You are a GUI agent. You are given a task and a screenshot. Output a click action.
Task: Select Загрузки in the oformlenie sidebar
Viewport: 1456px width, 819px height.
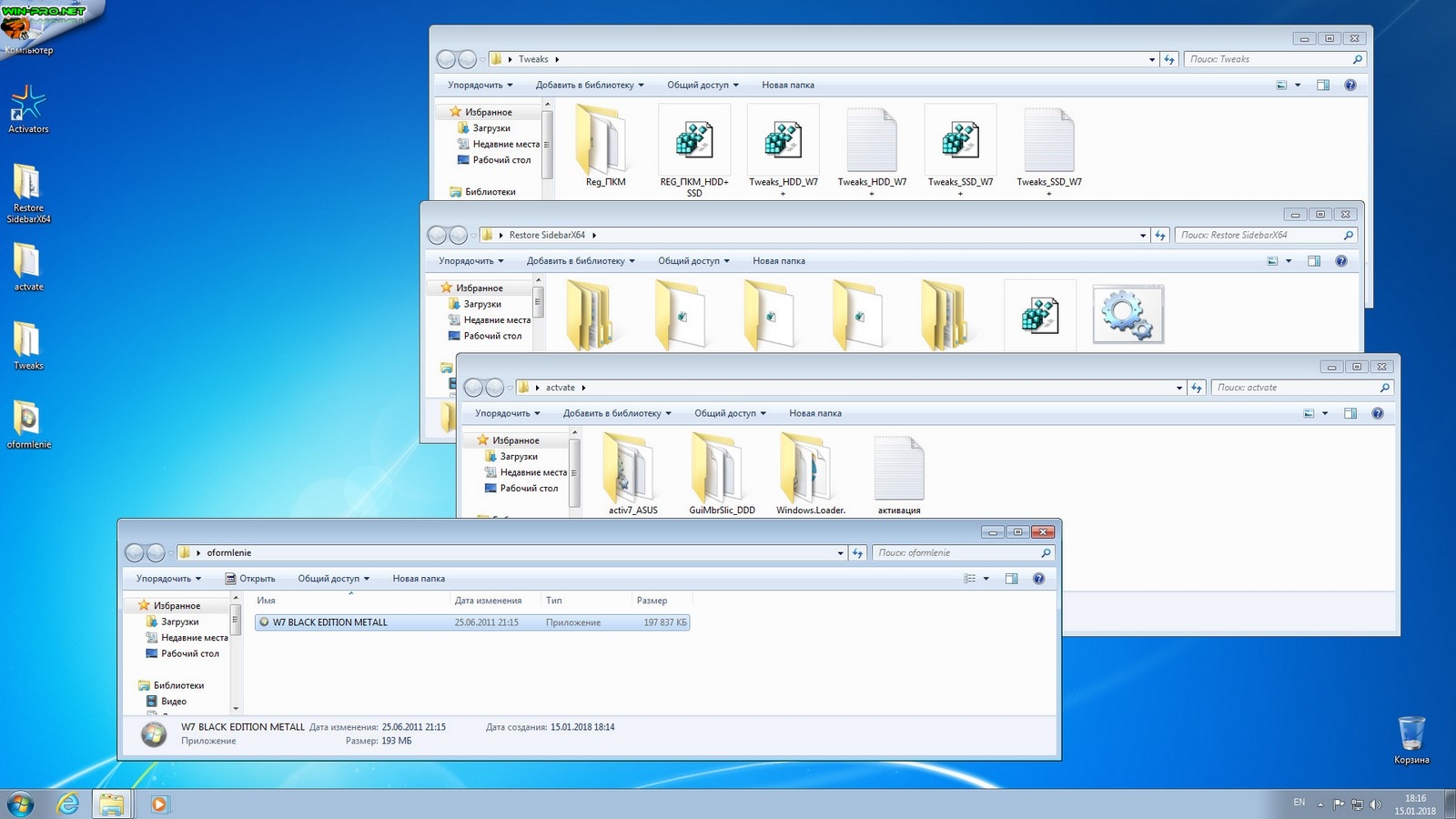(179, 622)
